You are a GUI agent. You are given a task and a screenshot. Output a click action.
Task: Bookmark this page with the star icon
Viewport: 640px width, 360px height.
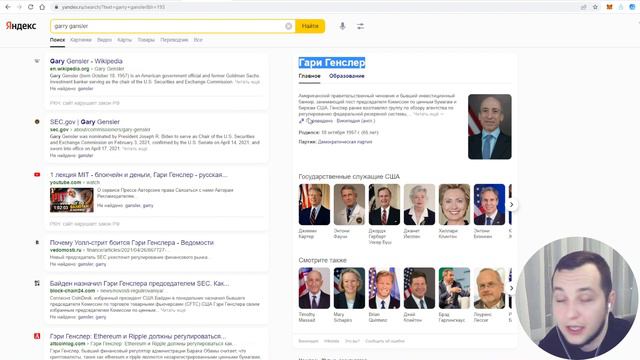click(595, 7)
